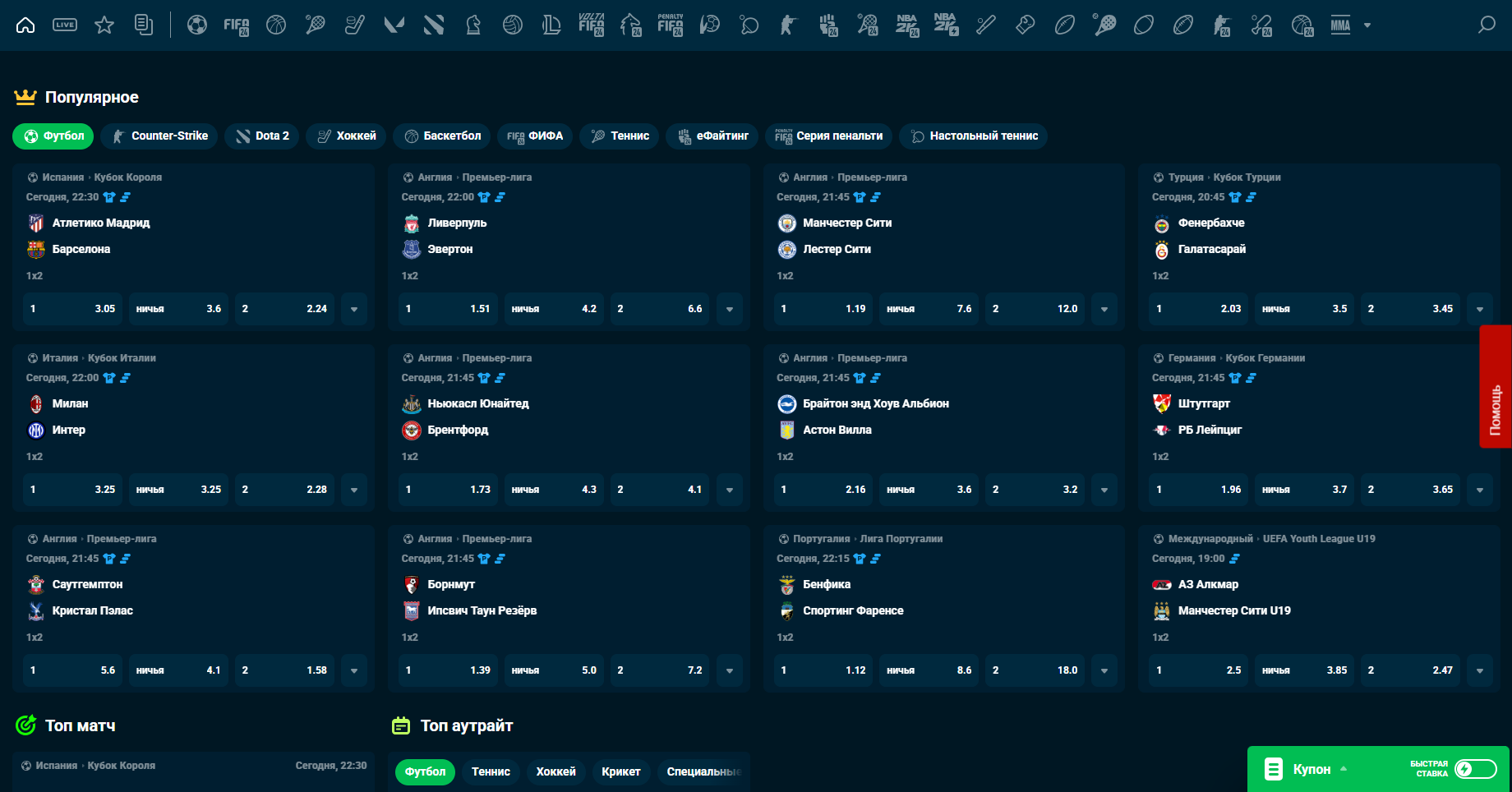1512x792 pixels.
Task: Expand more markets for АЗ Алкмар match
Action: click(1480, 670)
